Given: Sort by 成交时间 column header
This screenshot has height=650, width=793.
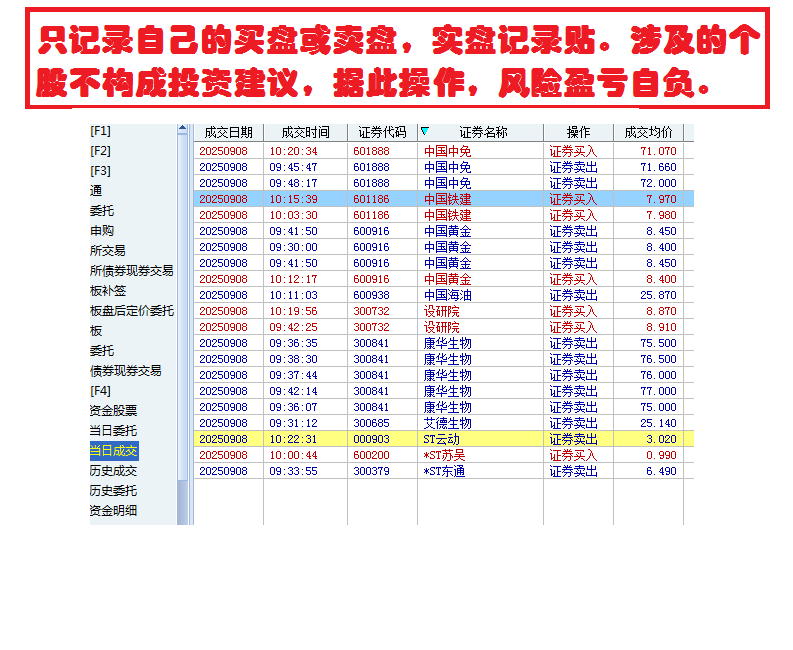Looking at the screenshot, I should click(305, 133).
